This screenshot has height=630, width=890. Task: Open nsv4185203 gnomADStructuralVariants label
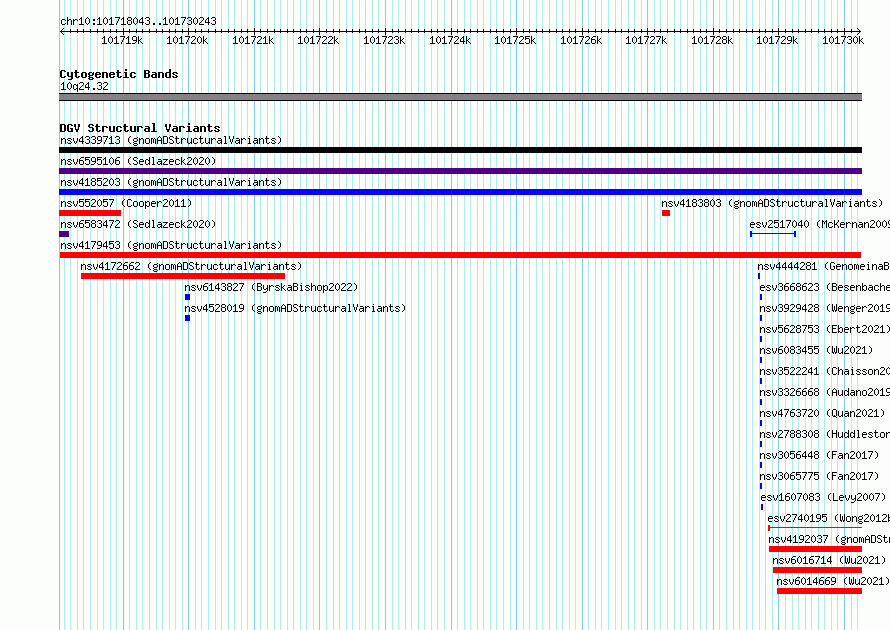(171, 182)
